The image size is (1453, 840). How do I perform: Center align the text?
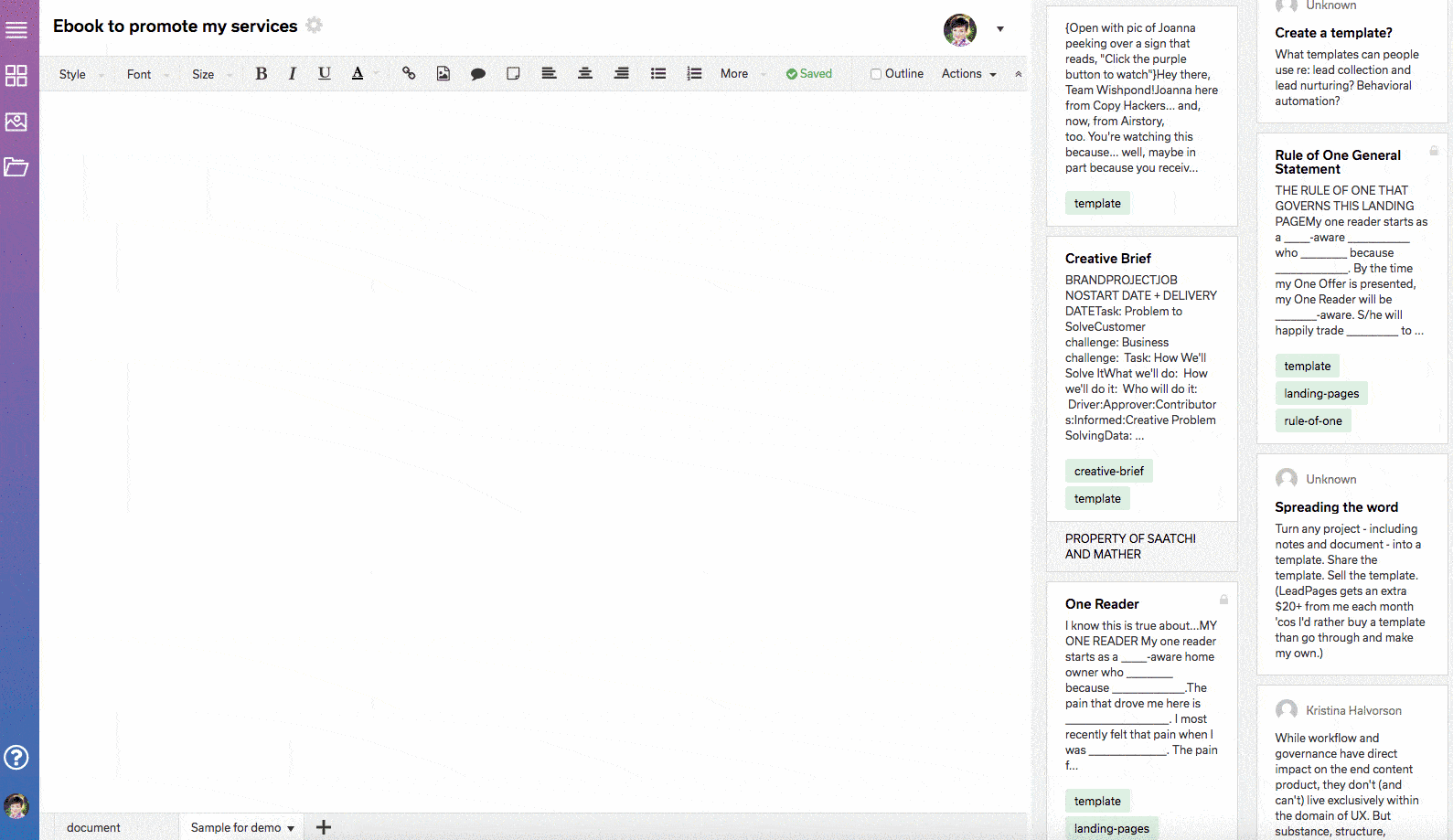pyautogui.click(x=585, y=74)
